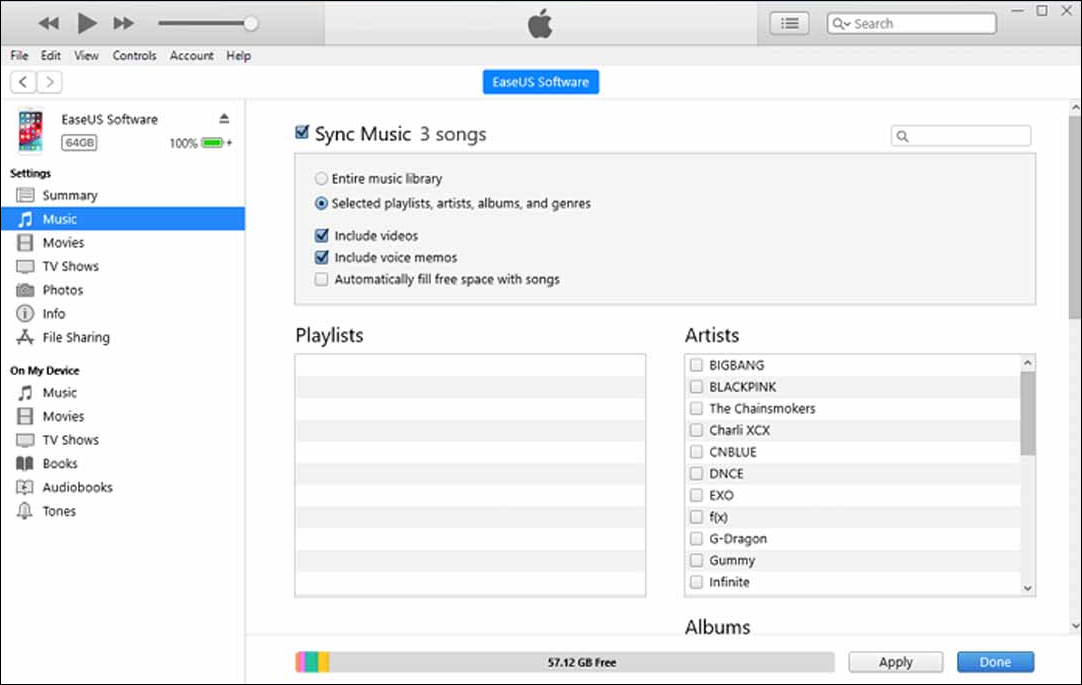Enable the Include videos checkbox

click(x=321, y=235)
